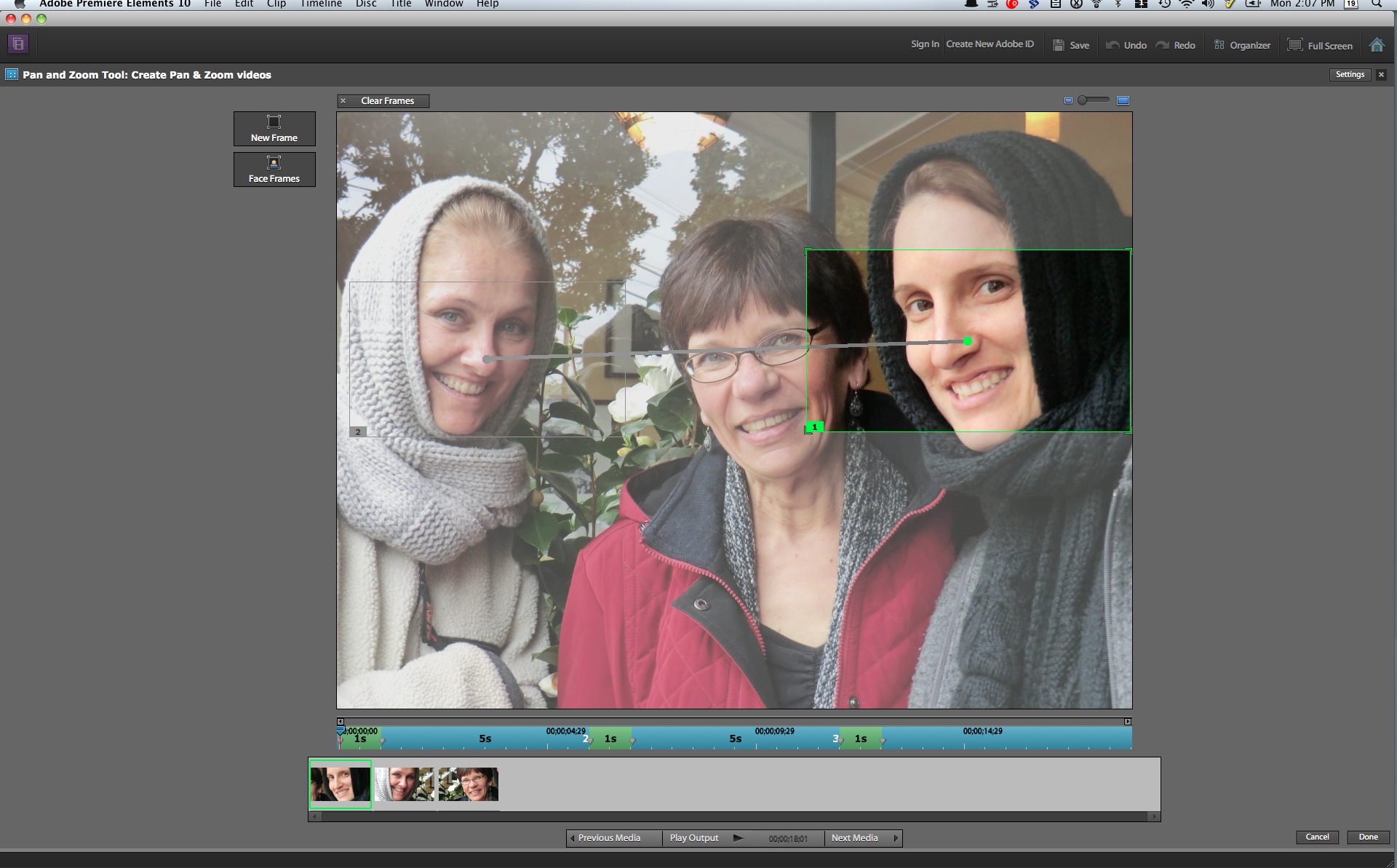This screenshot has width=1397, height=868.
Task: Open the Timeline menu
Action: tap(321, 4)
